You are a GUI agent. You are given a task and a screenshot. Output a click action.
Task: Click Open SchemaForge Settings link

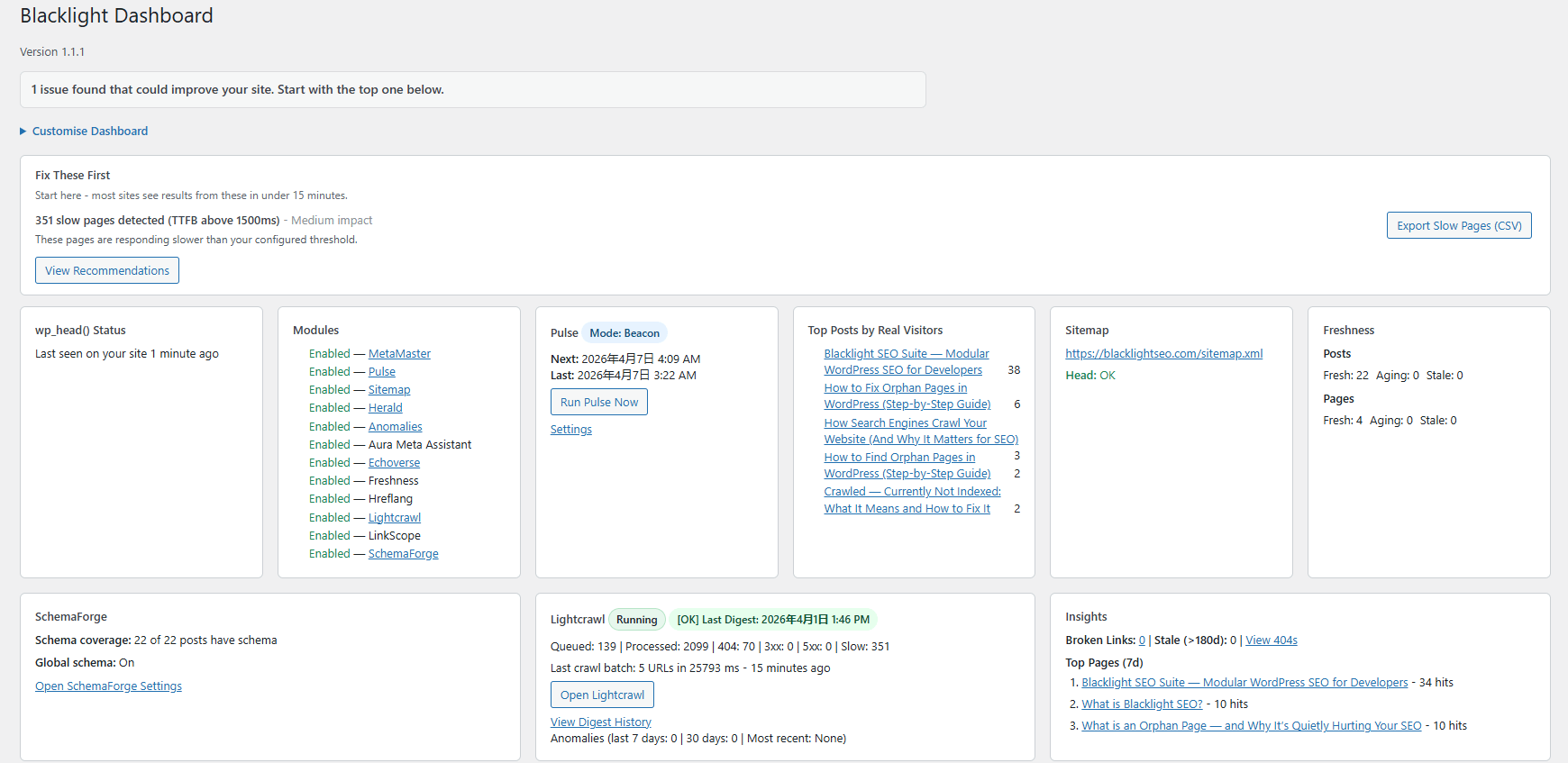point(108,686)
